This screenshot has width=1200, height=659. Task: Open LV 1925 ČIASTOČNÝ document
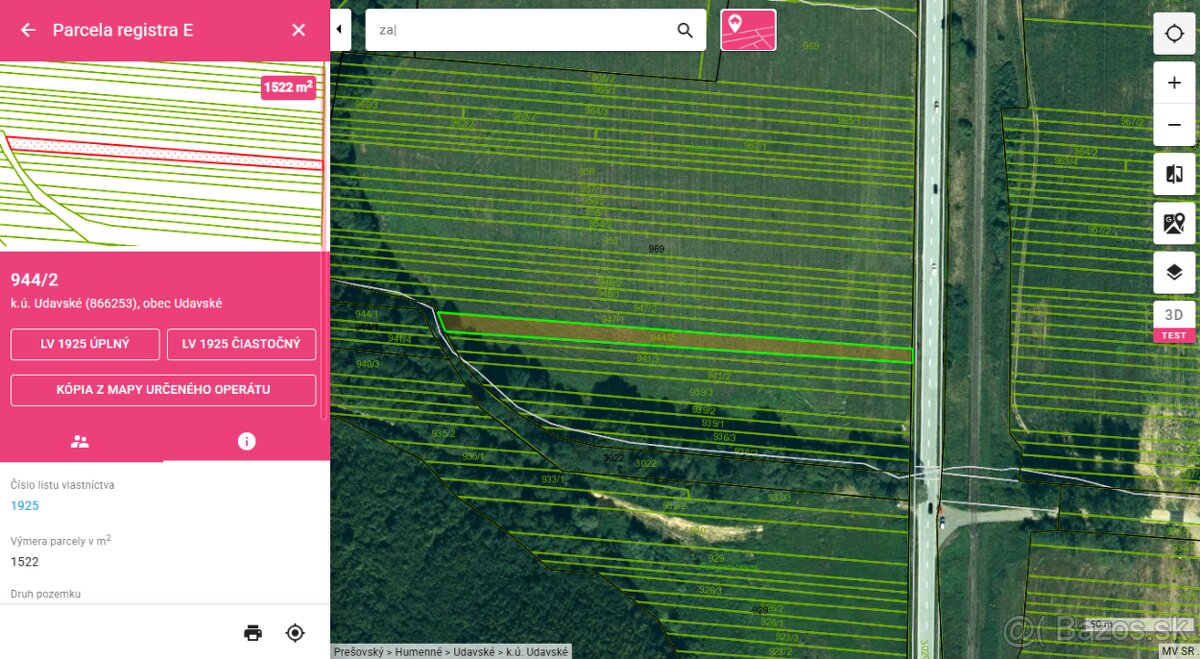pyautogui.click(x=241, y=344)
